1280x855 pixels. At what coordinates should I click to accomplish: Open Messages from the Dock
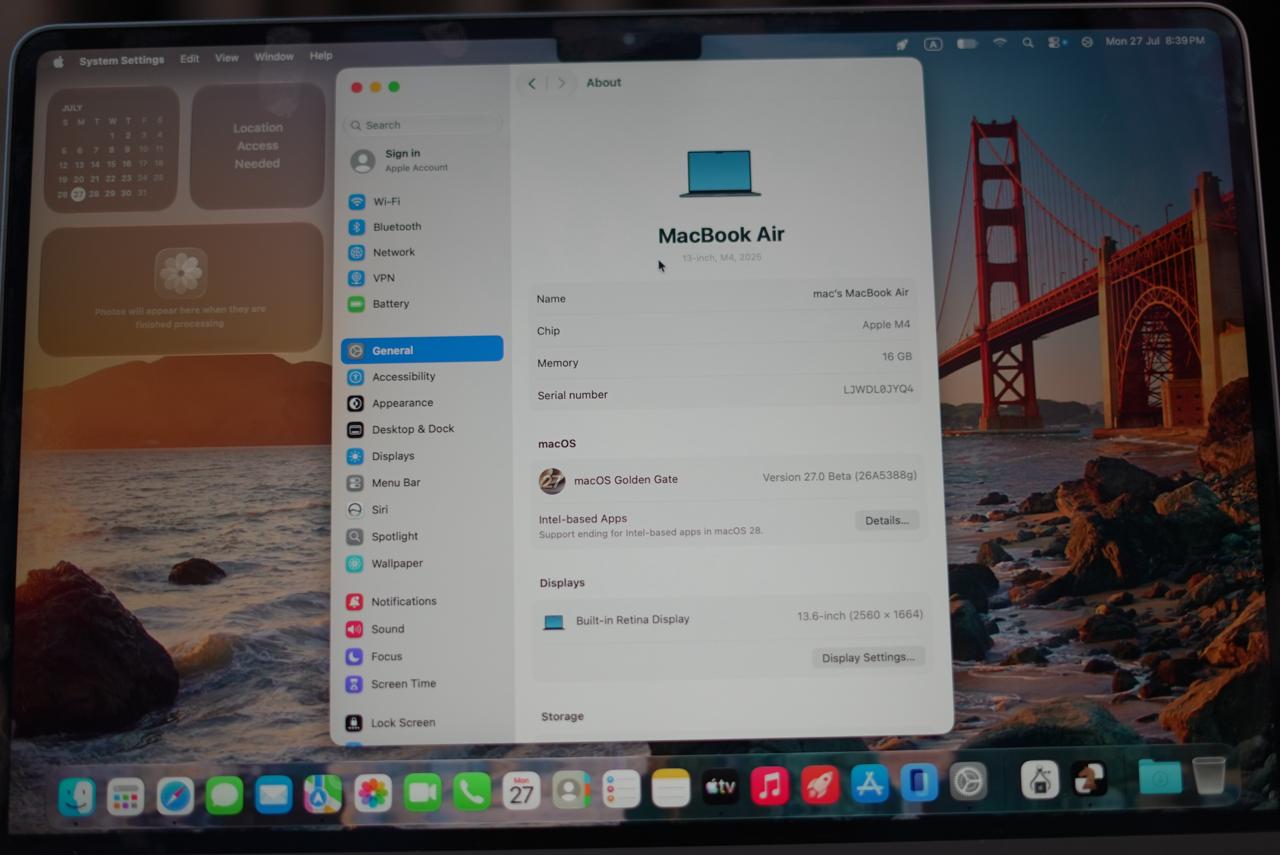click(224, 796)
